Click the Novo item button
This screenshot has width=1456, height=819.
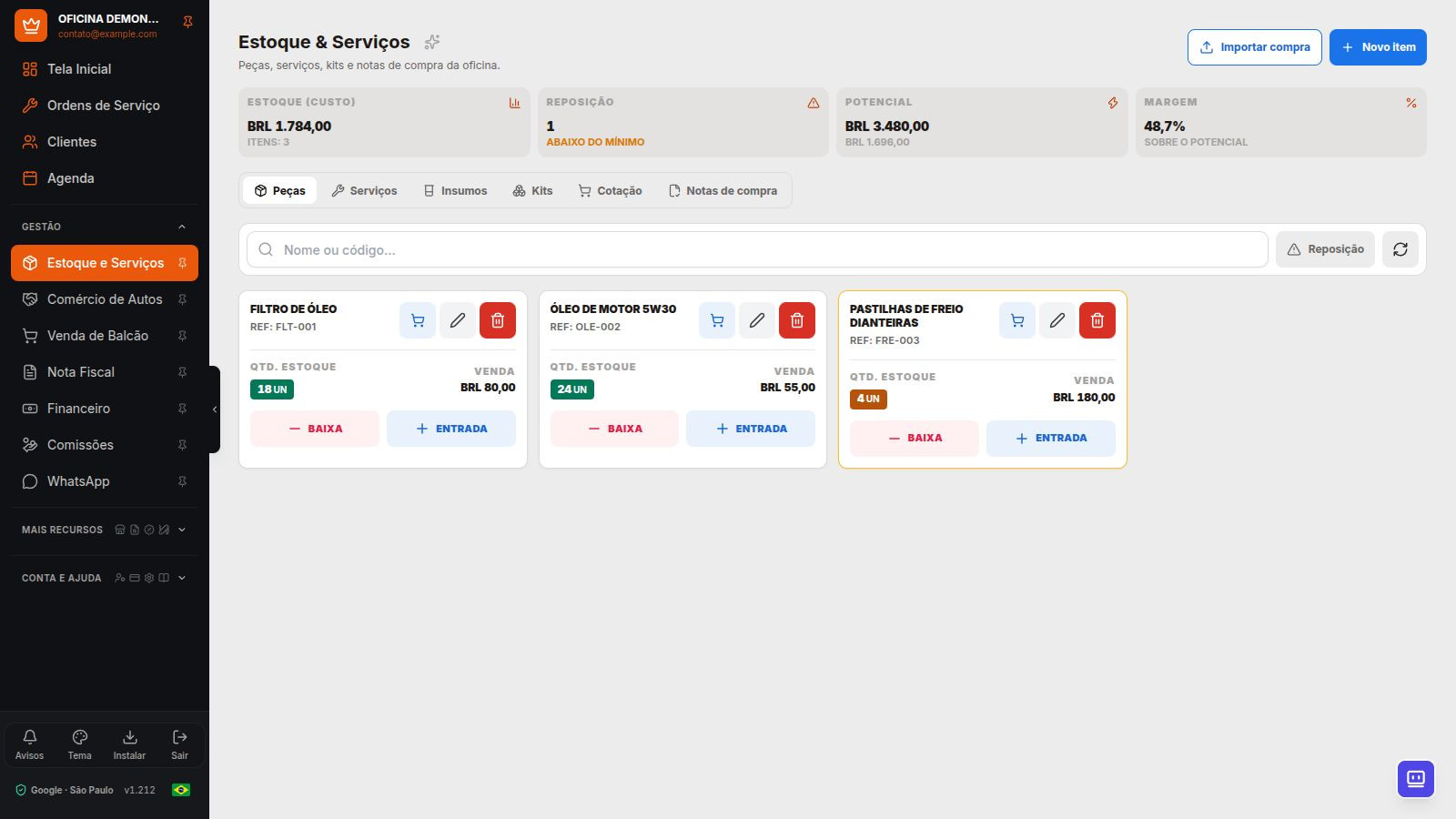click(x=1378, y=47)
